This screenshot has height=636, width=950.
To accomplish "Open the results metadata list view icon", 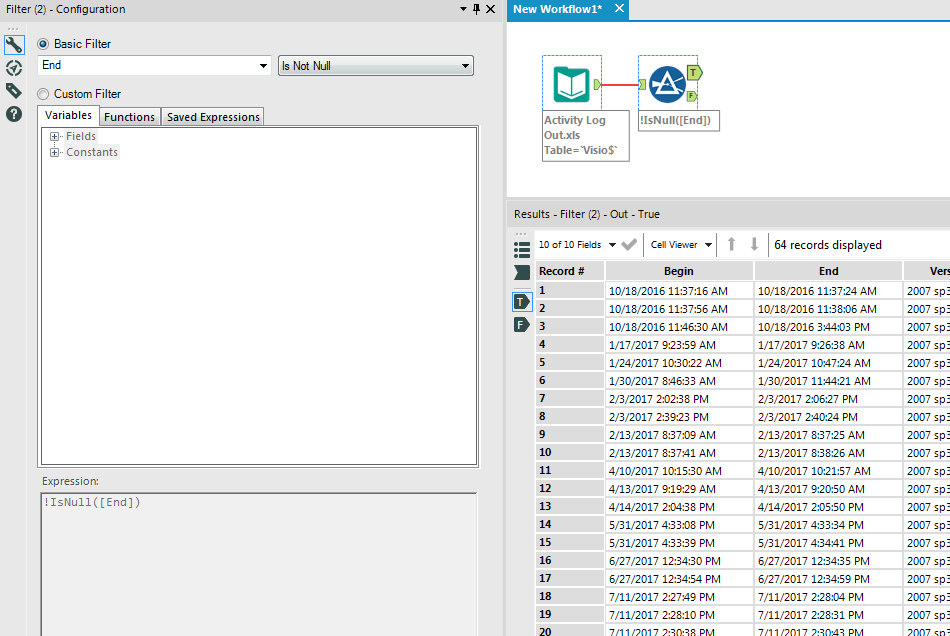I will [x=522, y=250].
